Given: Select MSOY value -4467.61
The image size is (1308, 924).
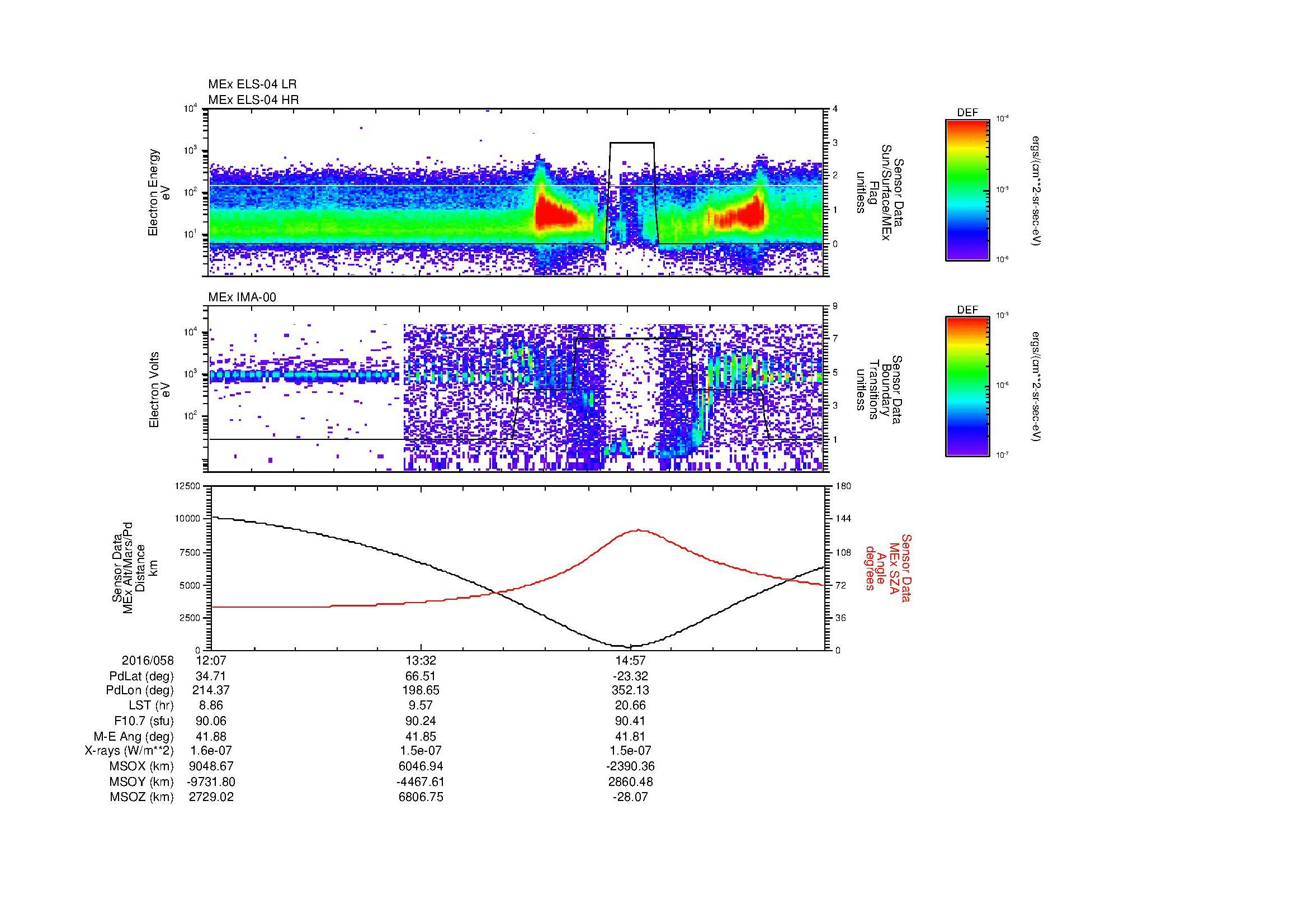Looking at the screenshot, I should click(x=421, y=781).
